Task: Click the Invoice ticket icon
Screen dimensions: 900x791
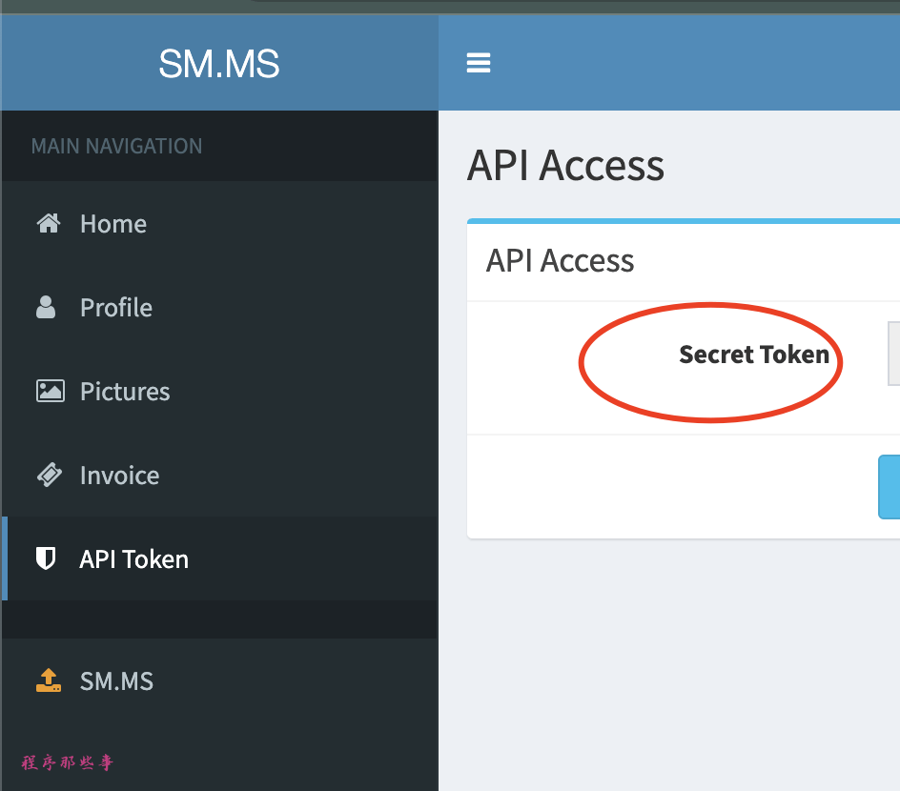Action: [x=49, y=475]
